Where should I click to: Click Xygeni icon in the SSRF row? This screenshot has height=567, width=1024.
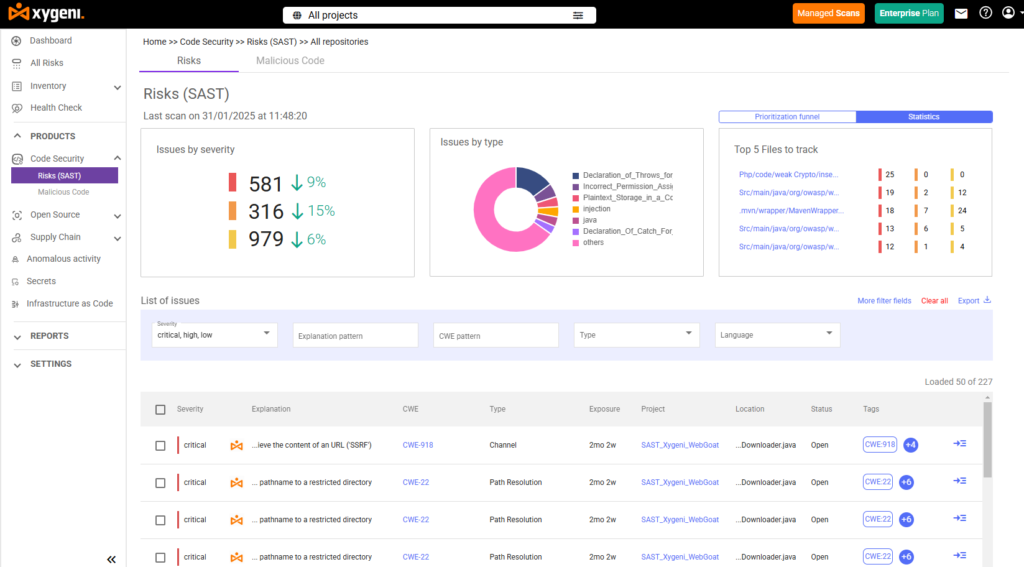[236, 446]
